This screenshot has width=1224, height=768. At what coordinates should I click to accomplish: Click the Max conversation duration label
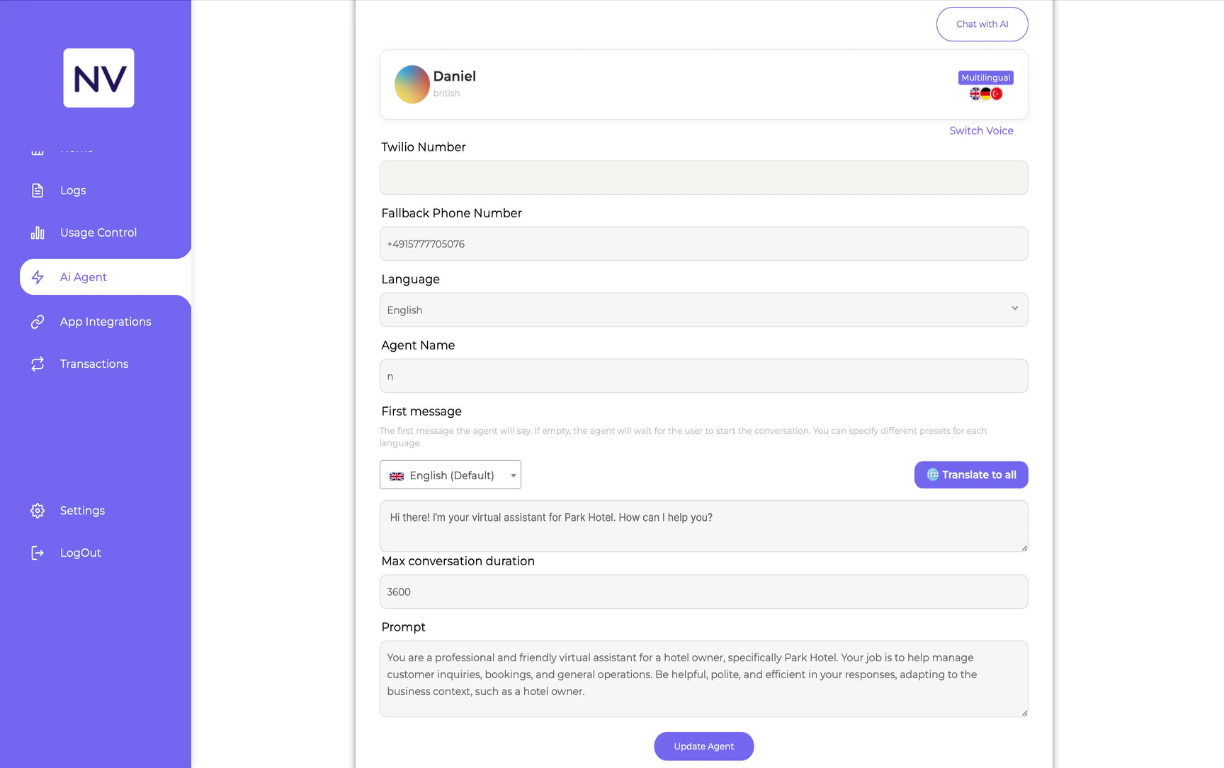point(458,561)
